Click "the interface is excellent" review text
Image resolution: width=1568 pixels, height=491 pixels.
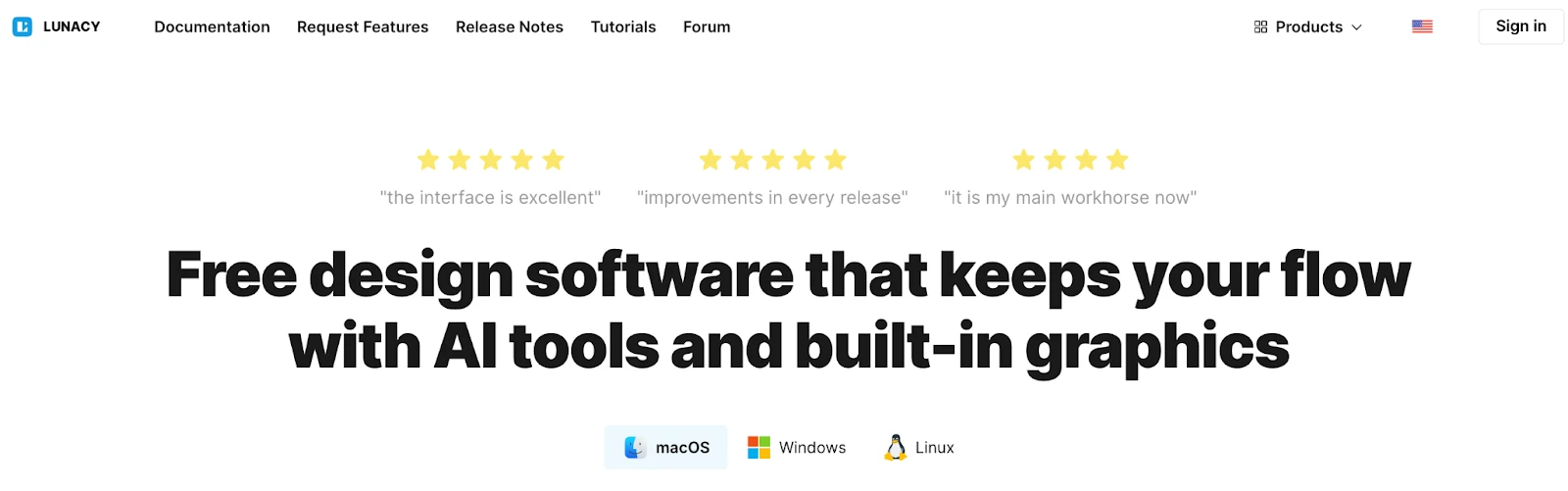point(490,198)
